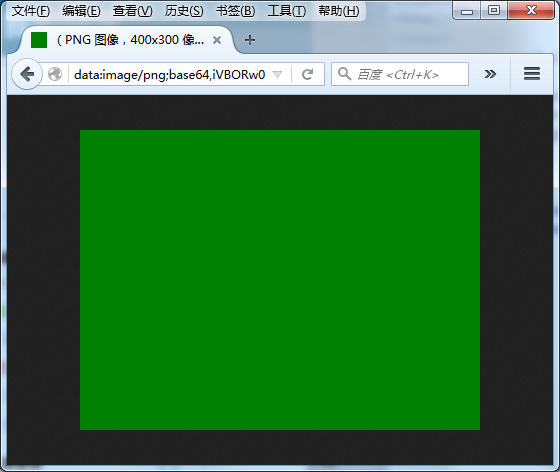Image resolution: width=560 pixels, height=472 pixels.
Task: Open the 历史(S) menu
Action: 184,11
